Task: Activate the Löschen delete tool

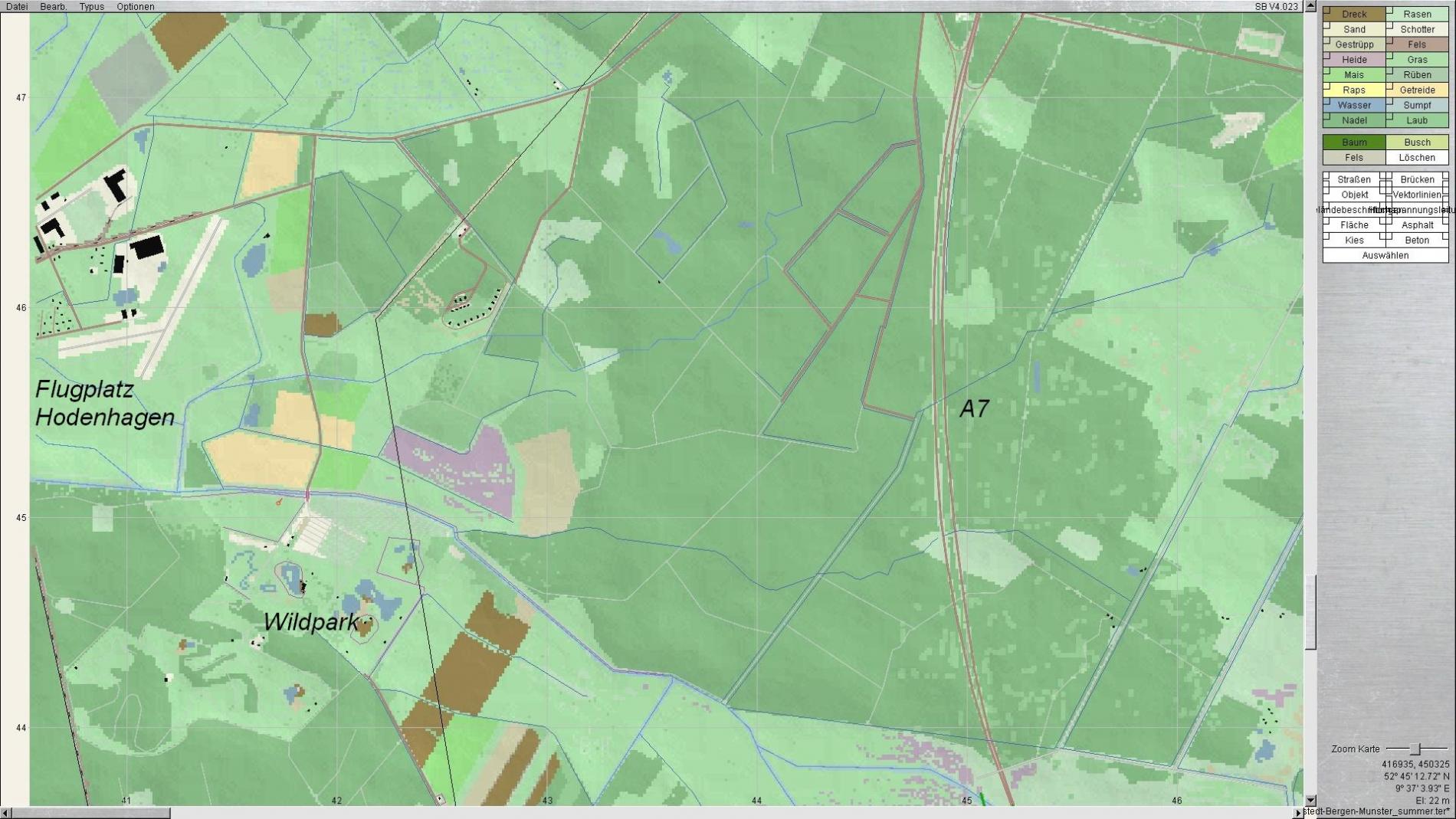Action: point(1417,157)
